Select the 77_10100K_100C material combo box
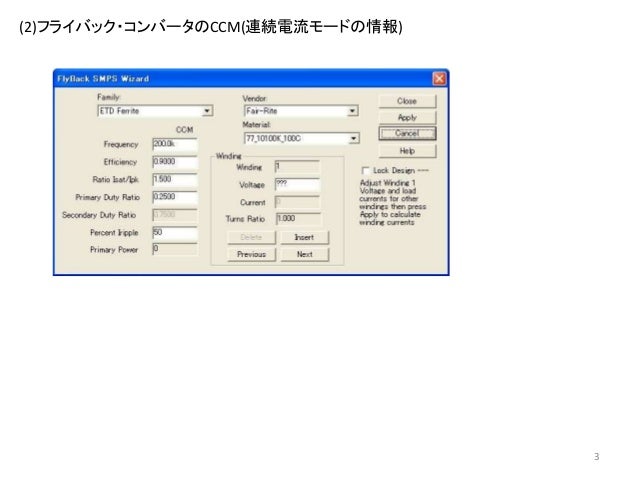 302,139
